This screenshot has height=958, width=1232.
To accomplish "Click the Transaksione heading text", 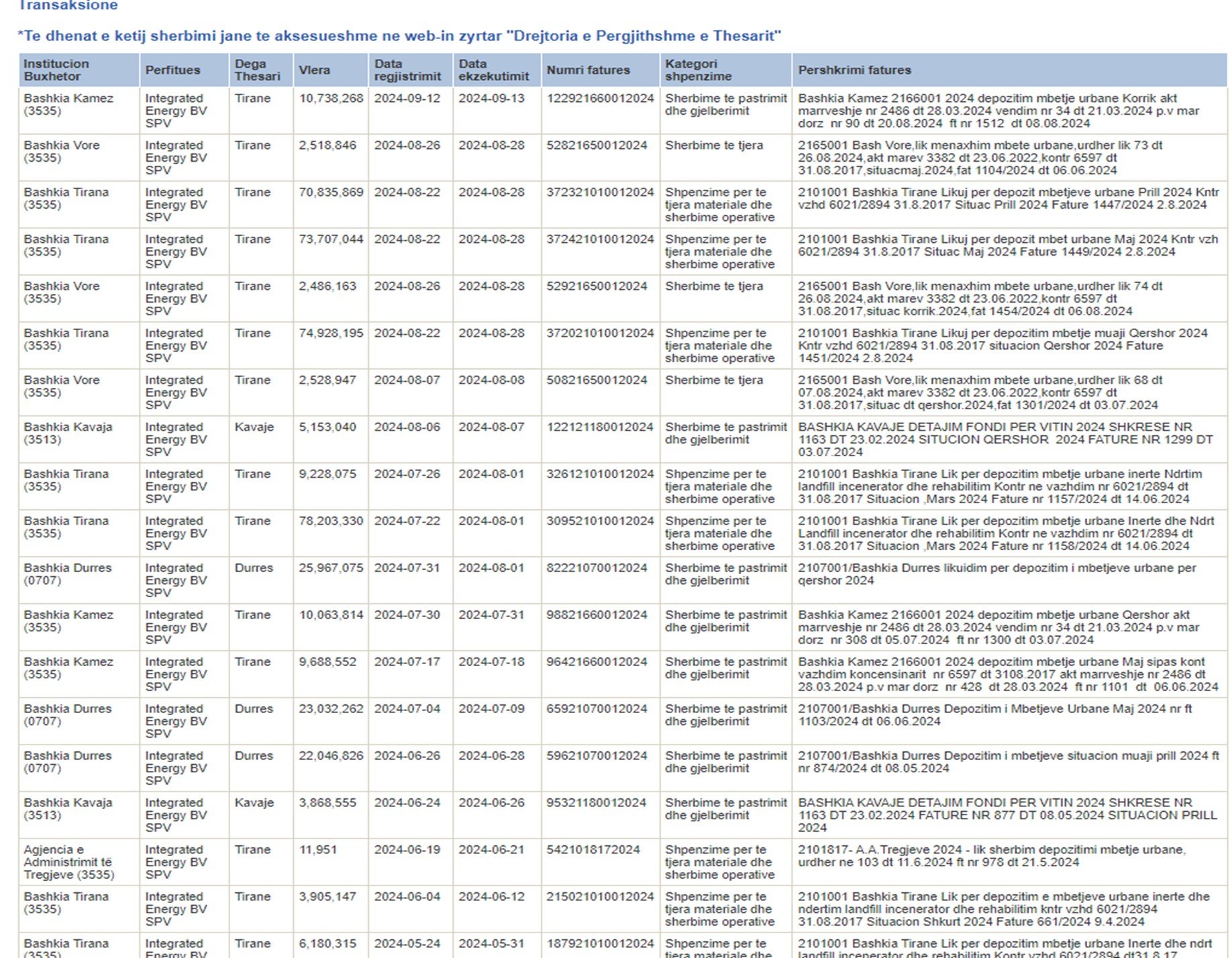I will [x=68, y=6].
